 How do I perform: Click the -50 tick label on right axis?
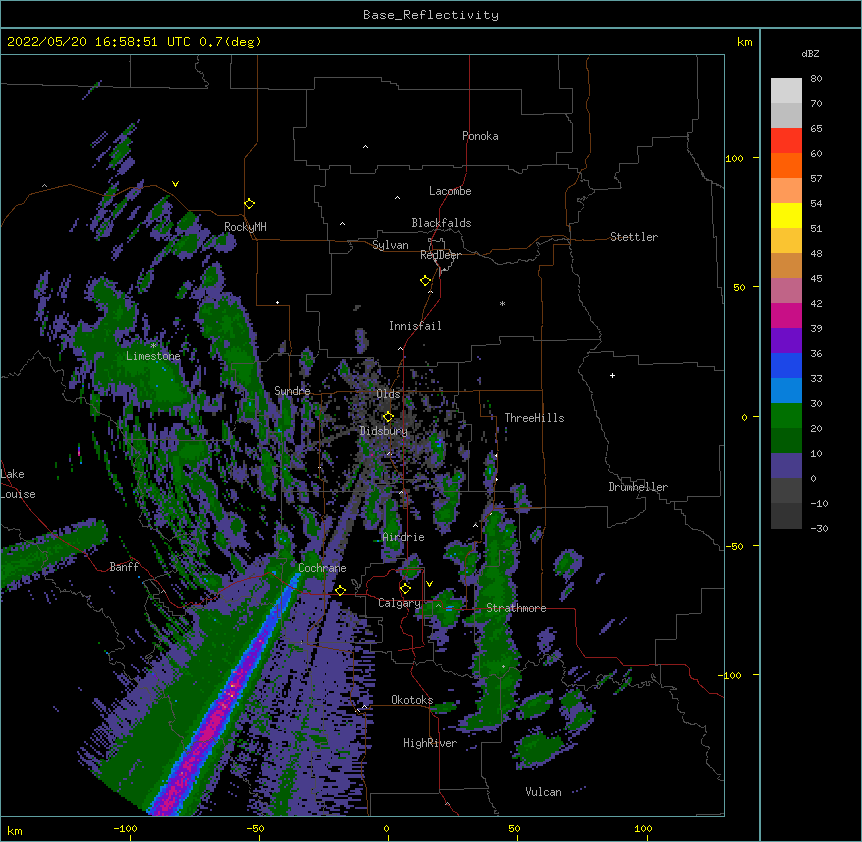[734, 546]
